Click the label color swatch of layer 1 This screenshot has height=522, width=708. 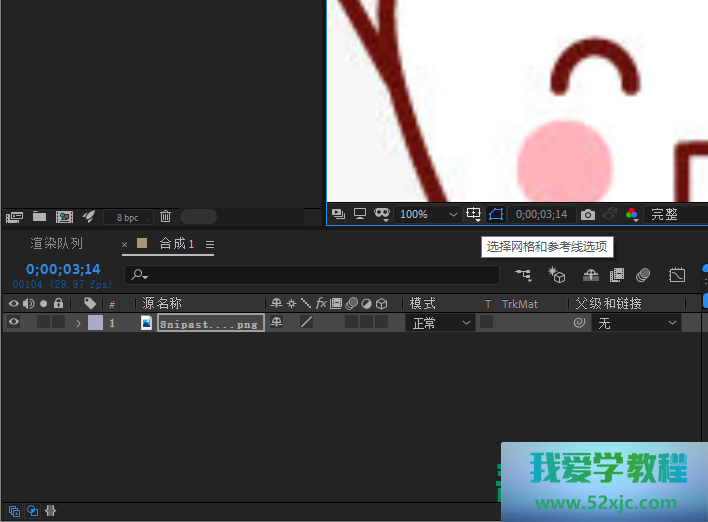(x=95, y=323)
